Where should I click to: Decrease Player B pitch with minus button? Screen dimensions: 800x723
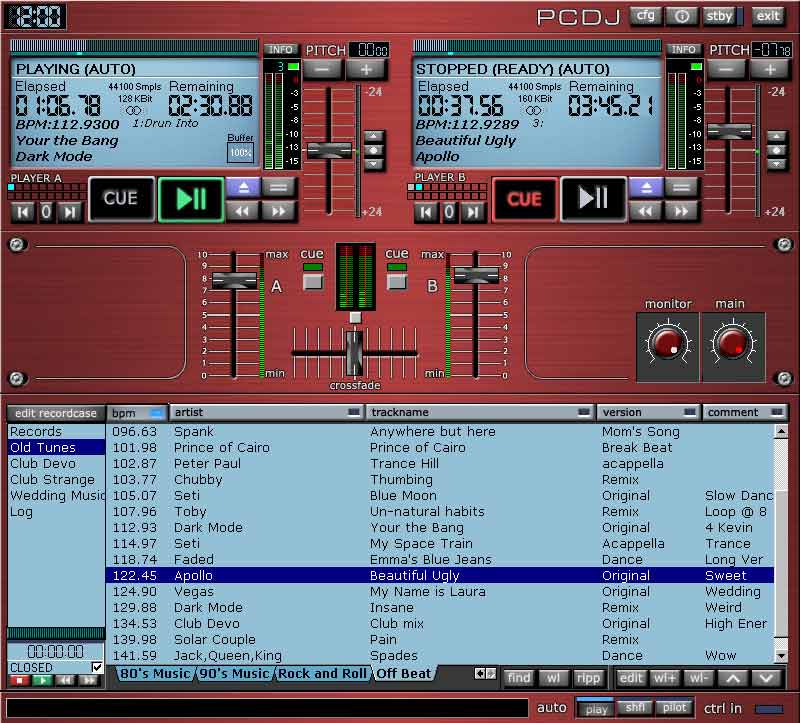726,69
